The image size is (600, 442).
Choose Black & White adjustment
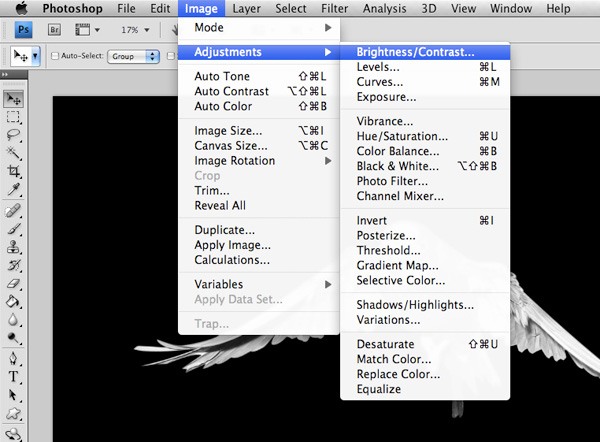[x=425, y=166]
